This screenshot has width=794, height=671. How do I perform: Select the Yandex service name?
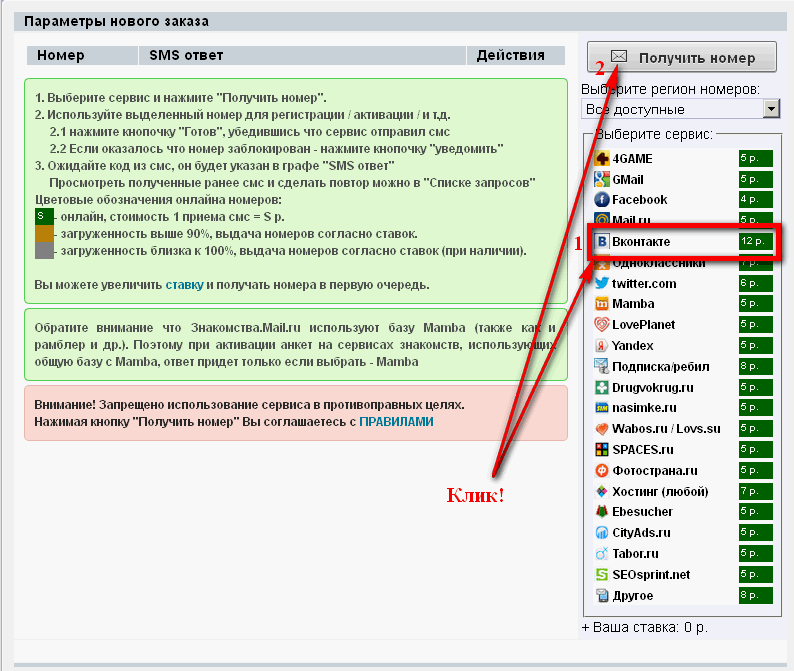point(632,346)
